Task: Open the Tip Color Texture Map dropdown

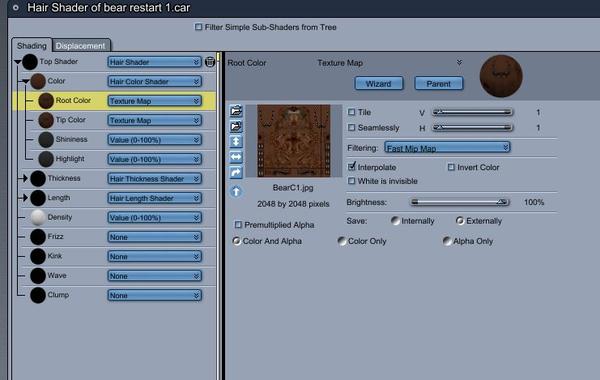Action: pos(155,120)
